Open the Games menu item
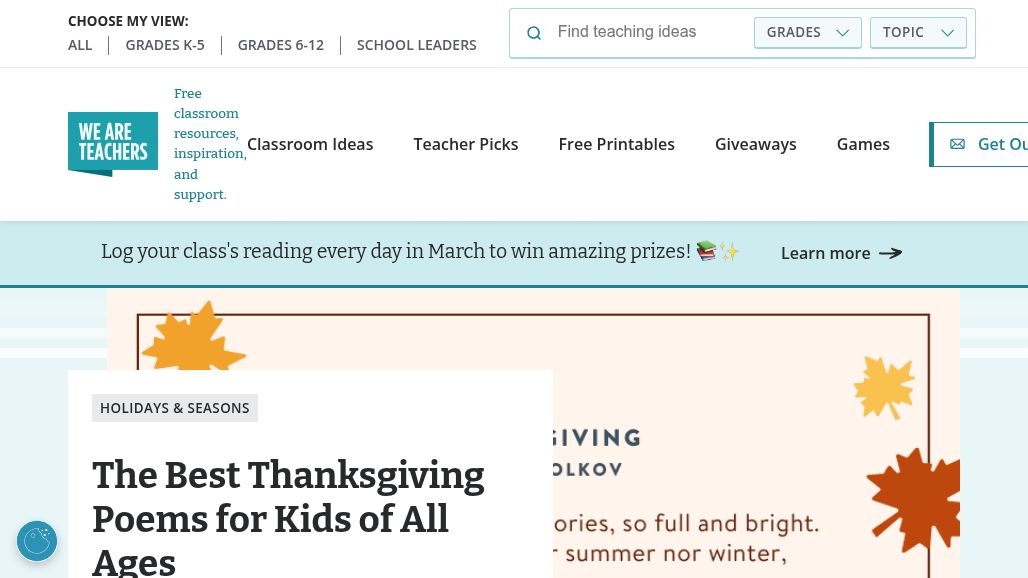 click(863, 144)
